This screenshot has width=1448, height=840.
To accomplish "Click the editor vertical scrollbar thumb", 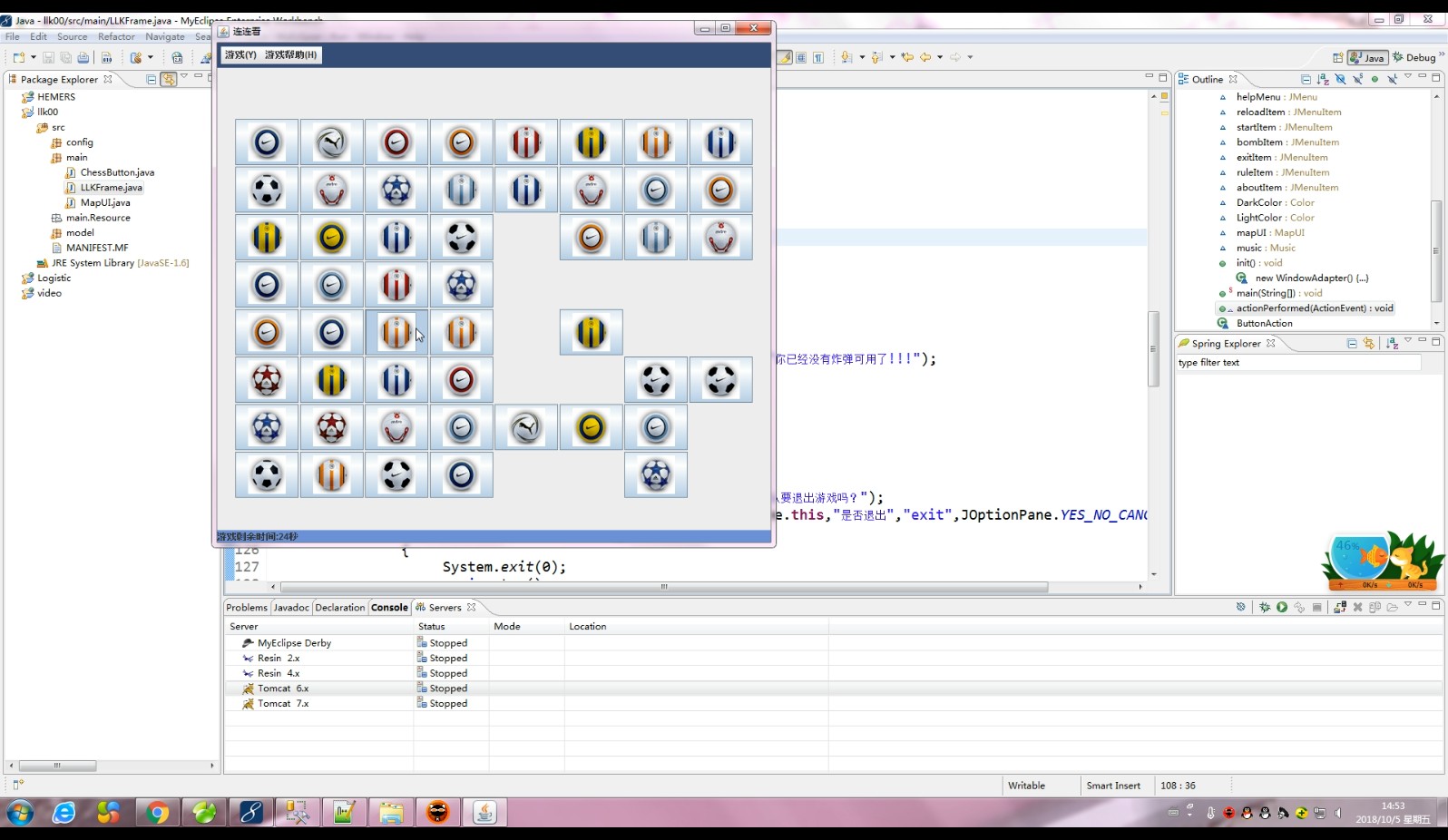I will 1154,349.
